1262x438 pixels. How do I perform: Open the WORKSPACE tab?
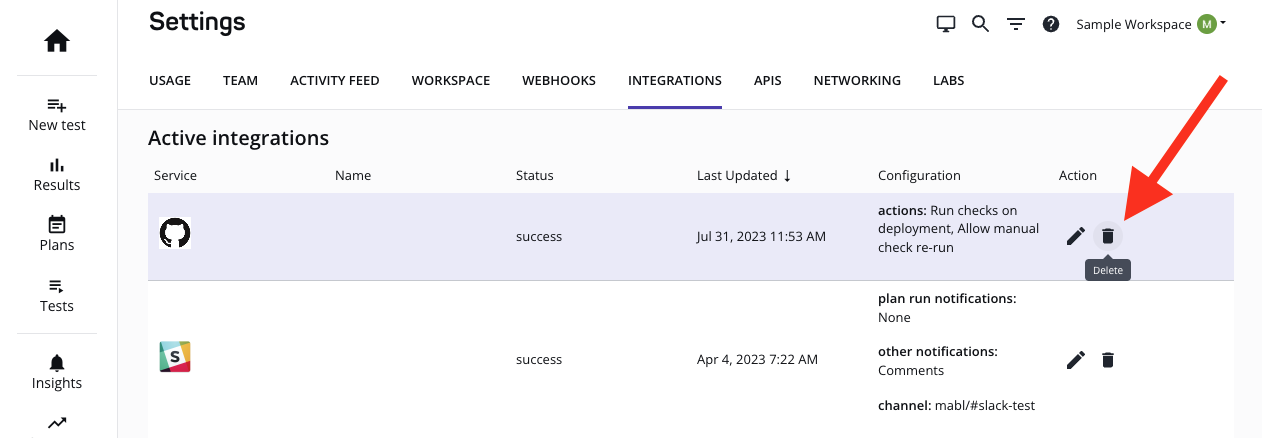pos(451,81)
